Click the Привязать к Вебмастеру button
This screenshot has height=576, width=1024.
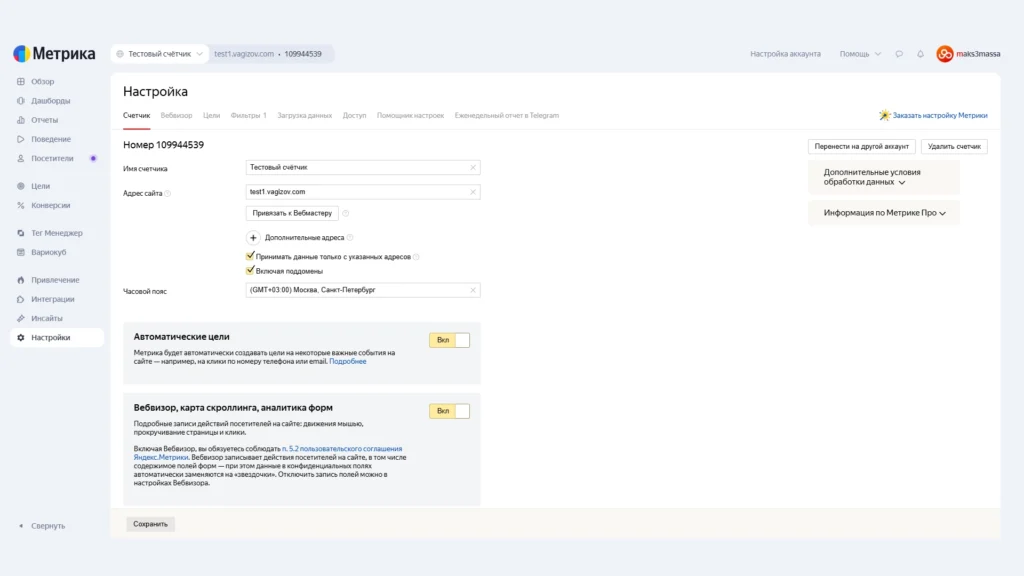292,213
